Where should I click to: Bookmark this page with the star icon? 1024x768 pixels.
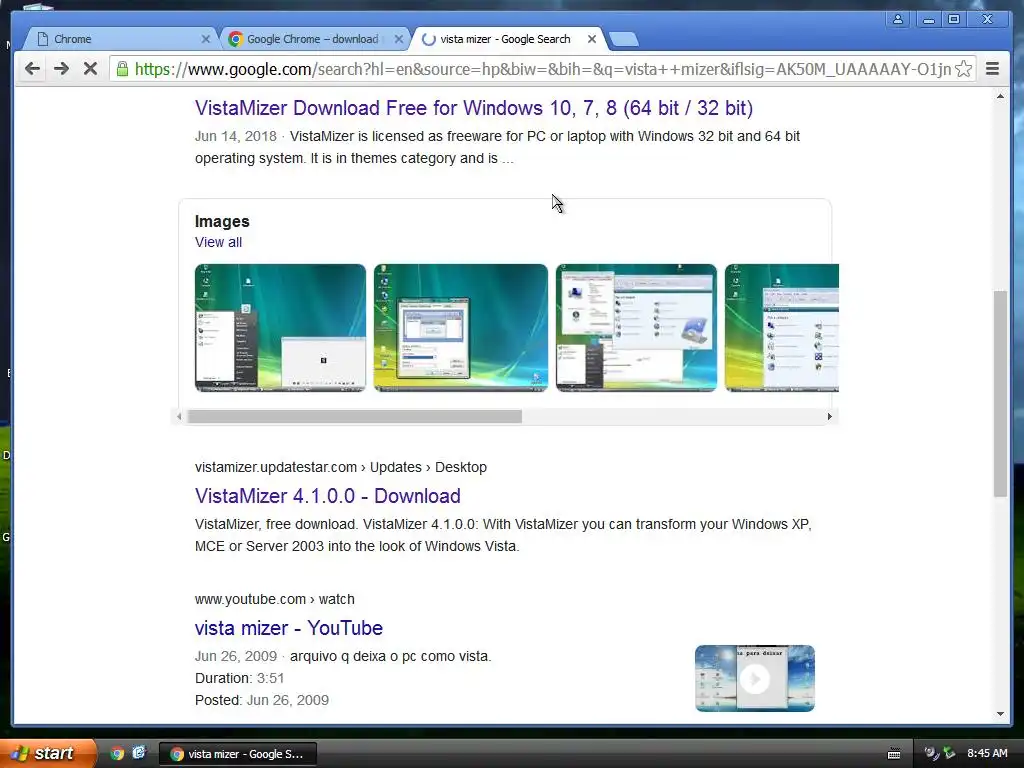[963, 69]
